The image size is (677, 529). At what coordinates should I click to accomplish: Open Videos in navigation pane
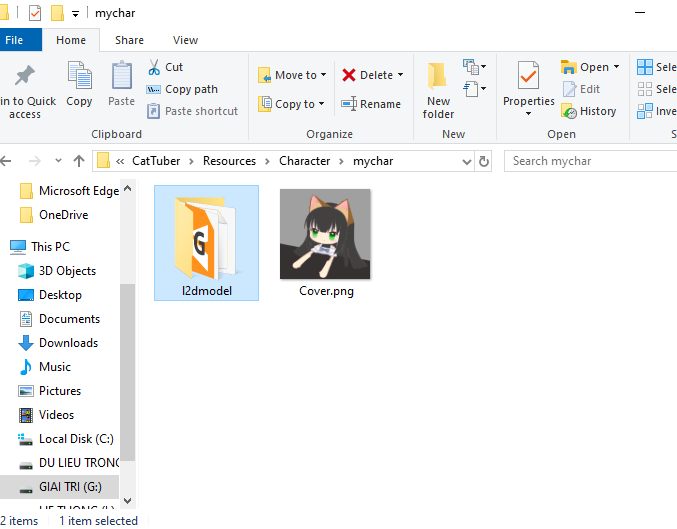[x=46, y=415]
